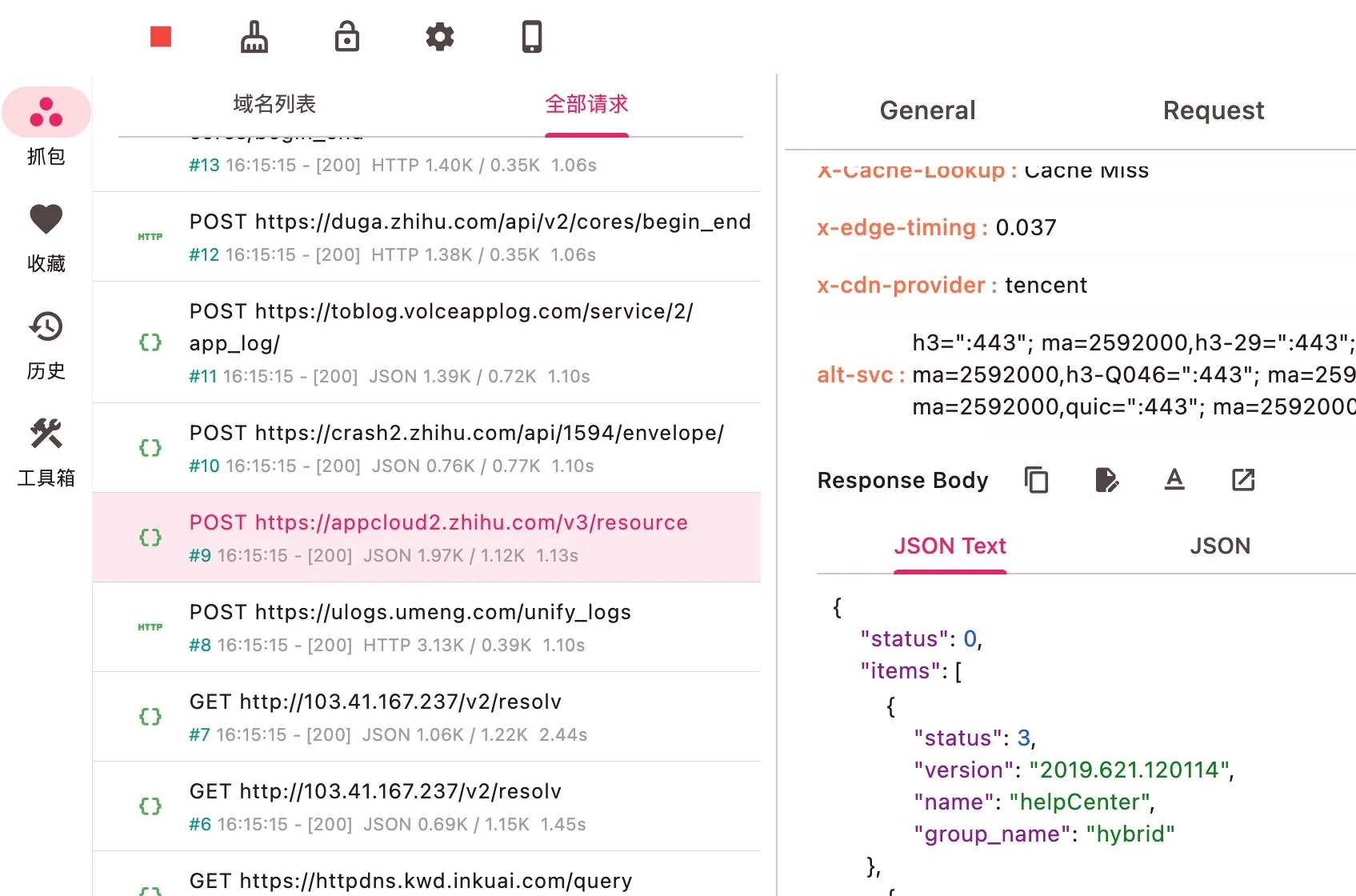Stop capture with the red square button
Viewport: 1356px width, 896px height.
pyautogui.click(x=161, y=37)
